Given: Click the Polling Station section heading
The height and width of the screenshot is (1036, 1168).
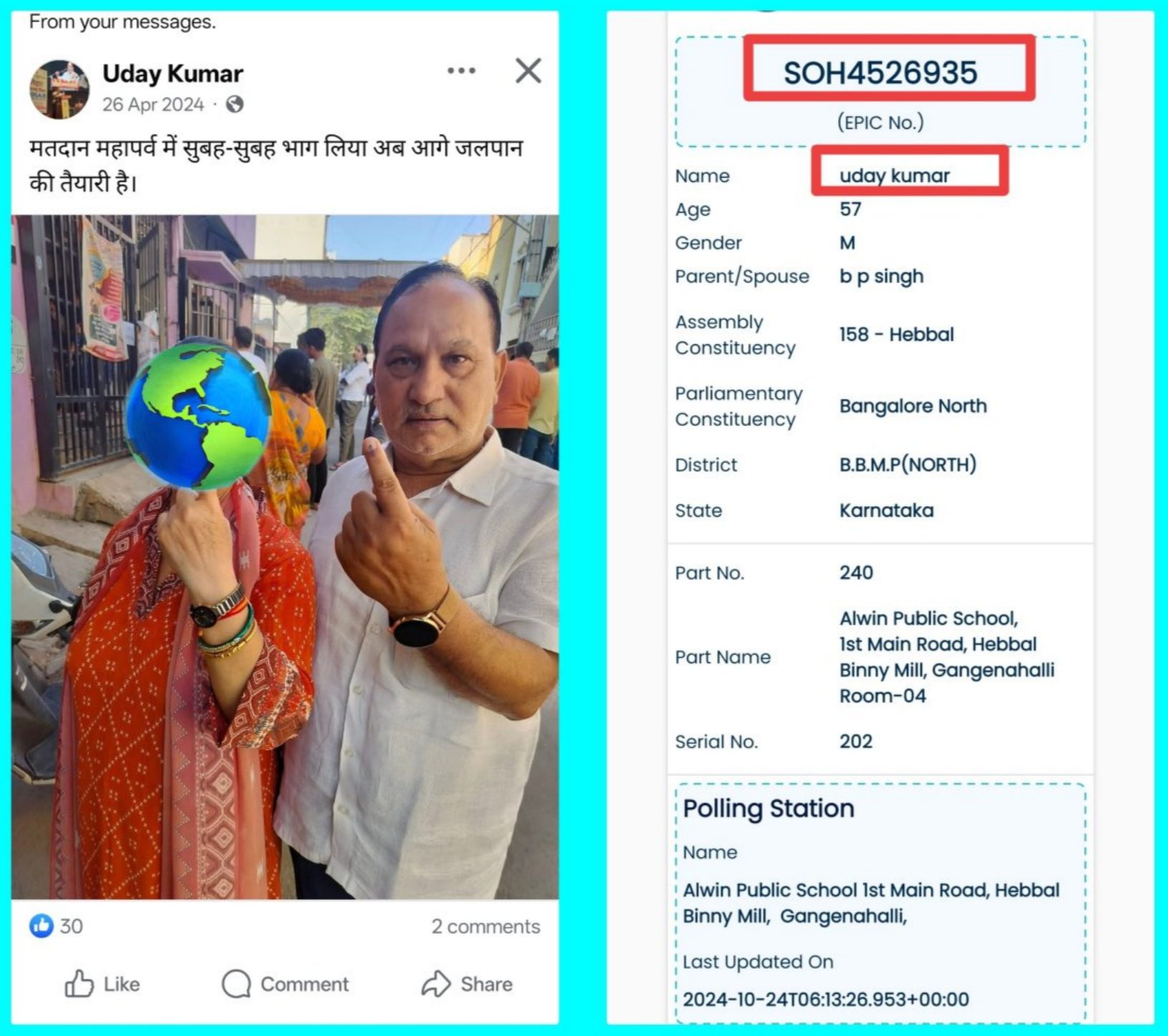Looking at the screenshot, I should tap(768, 808).
